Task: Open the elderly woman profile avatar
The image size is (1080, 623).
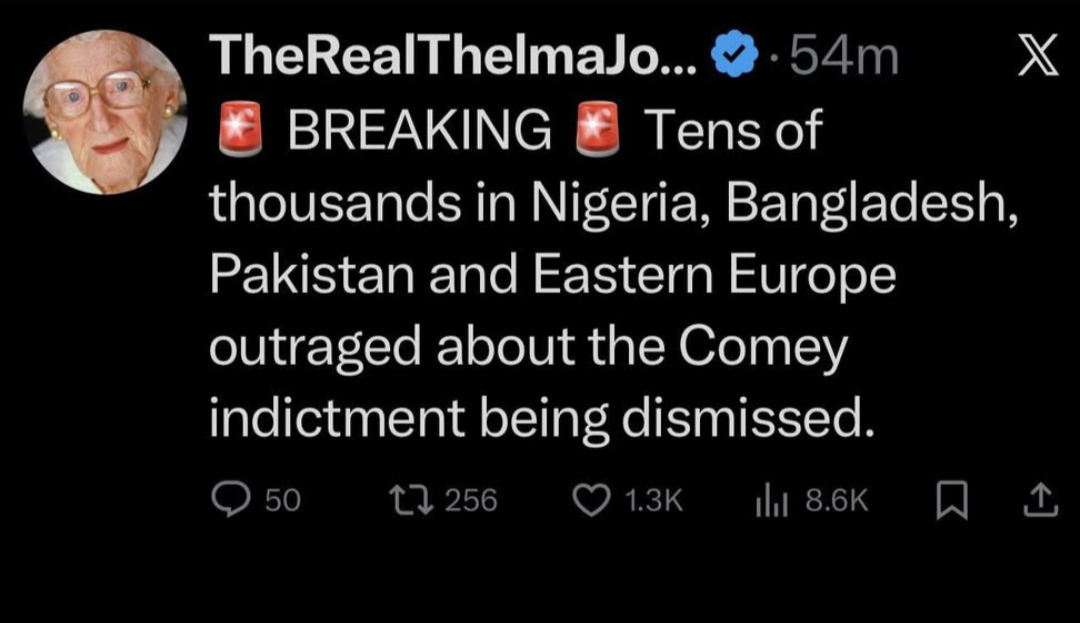Action: tap(104, 112)
